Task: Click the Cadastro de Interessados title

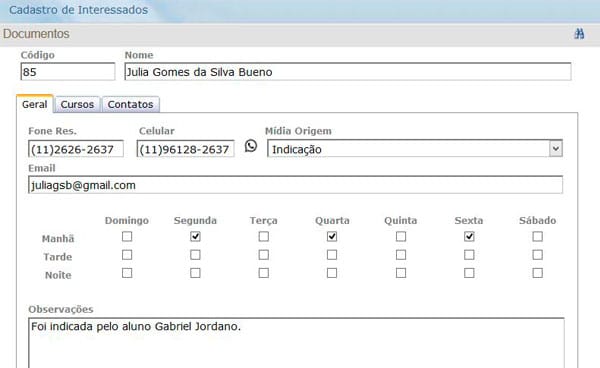Action: tap(78, 10)
